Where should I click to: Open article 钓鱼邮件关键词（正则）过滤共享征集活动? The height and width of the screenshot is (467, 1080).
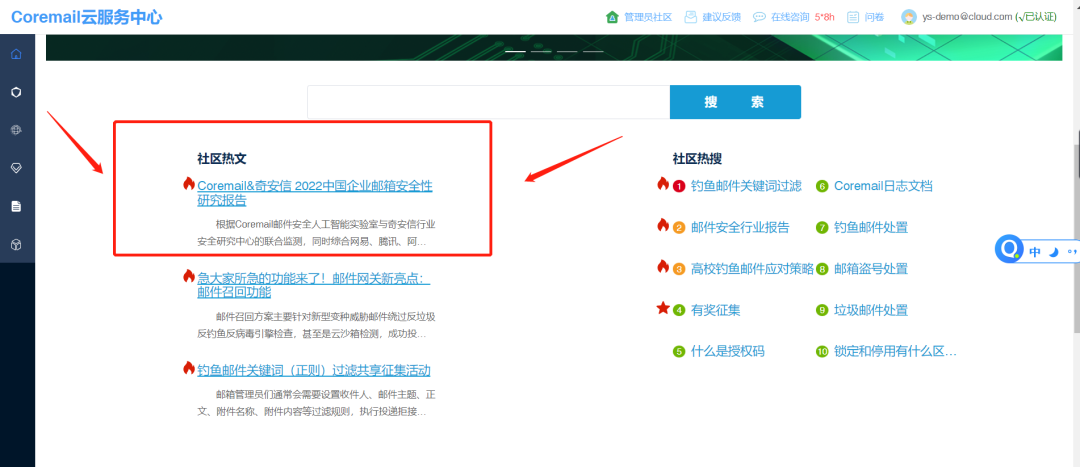click(313, 371)
